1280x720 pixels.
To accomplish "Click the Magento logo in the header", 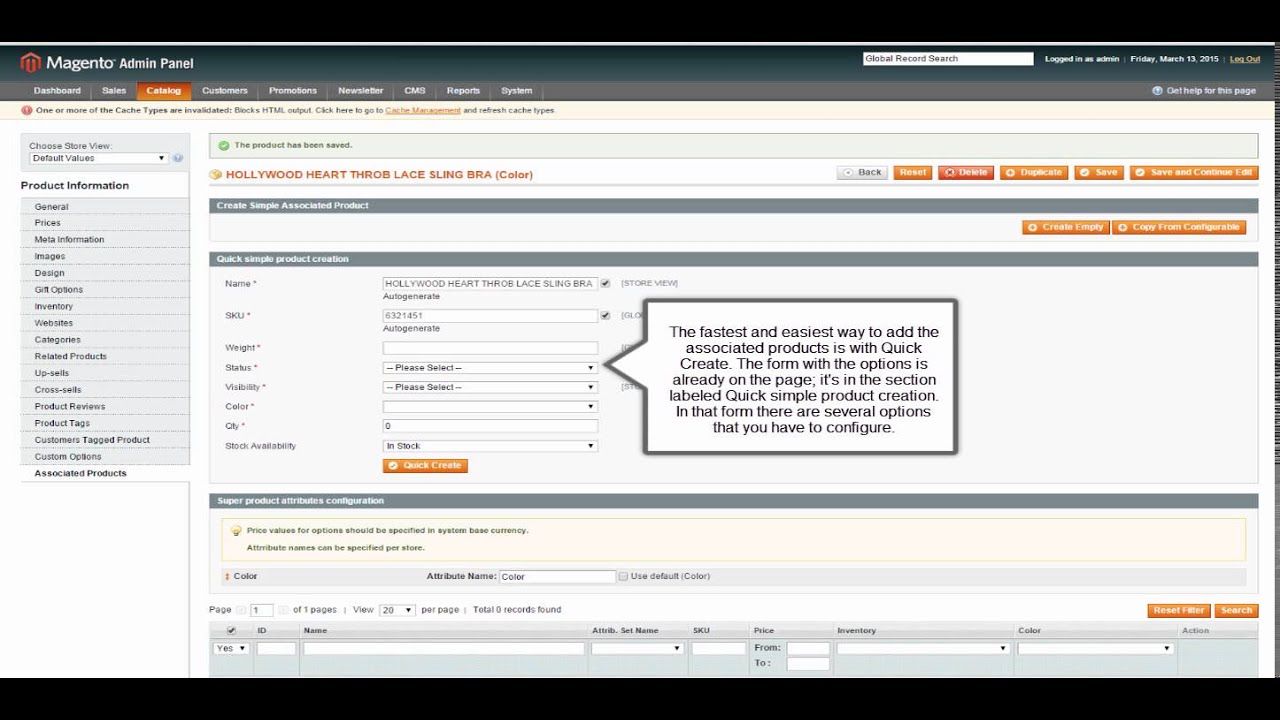I will (x=107, y=62).
